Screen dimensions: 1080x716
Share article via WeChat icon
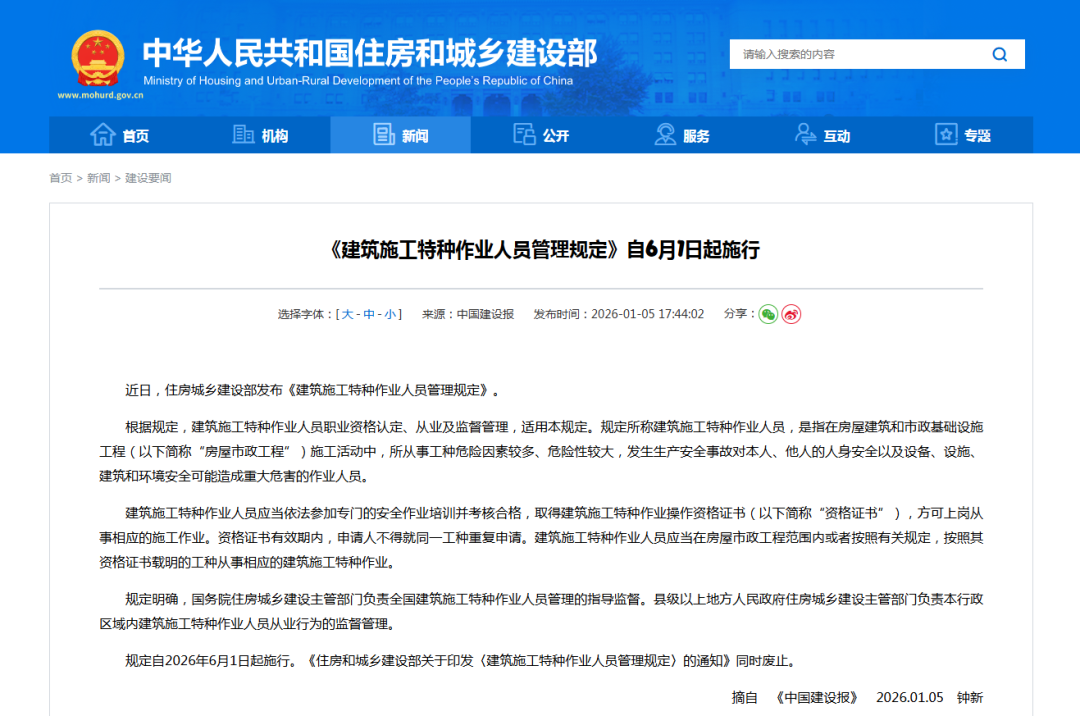pos(768,315)
